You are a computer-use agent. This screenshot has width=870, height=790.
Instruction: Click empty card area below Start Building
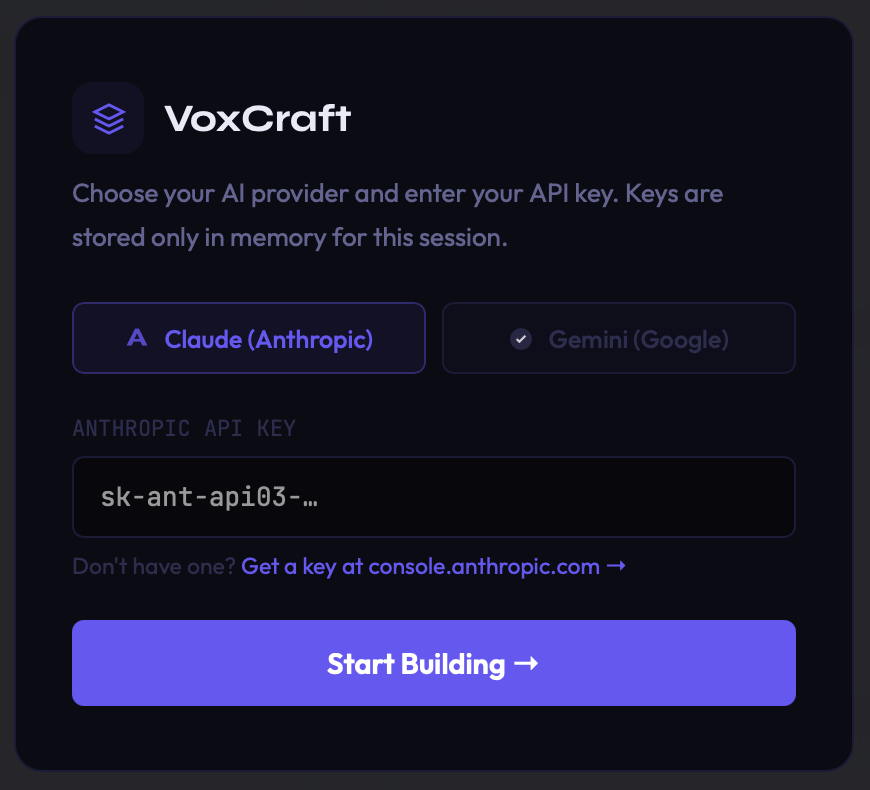click(x=434, y=738)
